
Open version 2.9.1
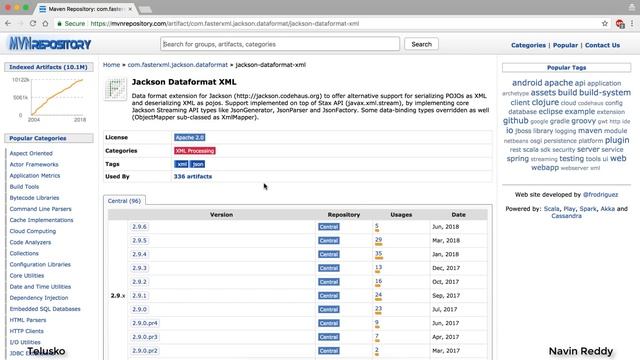(139, 296)
